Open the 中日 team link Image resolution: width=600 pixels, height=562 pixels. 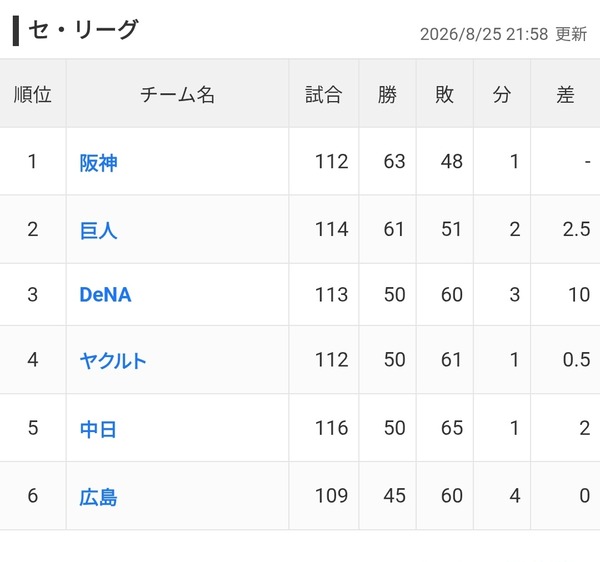point(98,429)
